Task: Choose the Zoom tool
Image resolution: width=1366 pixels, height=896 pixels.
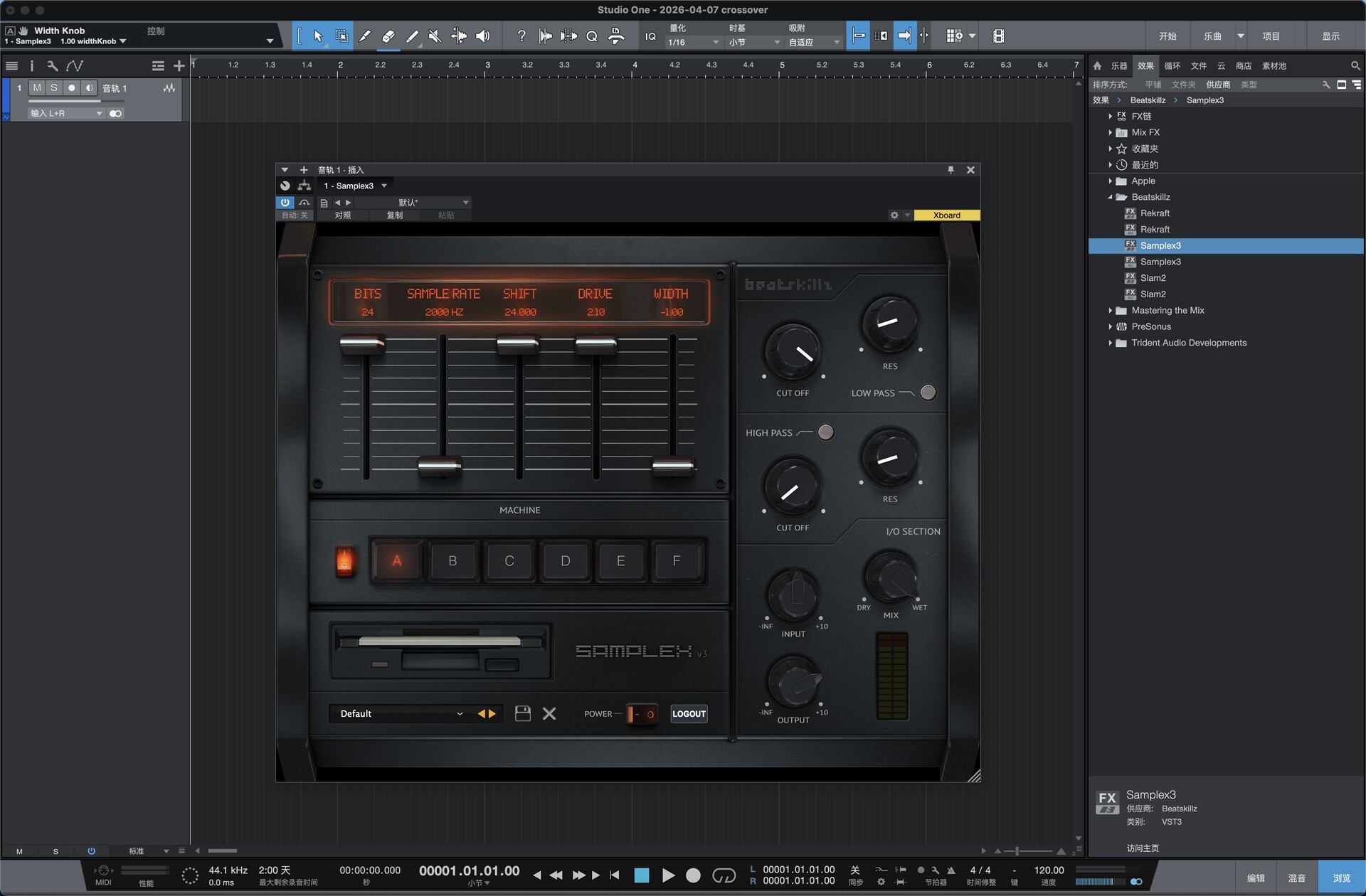Action: click(x=591, y=36)
